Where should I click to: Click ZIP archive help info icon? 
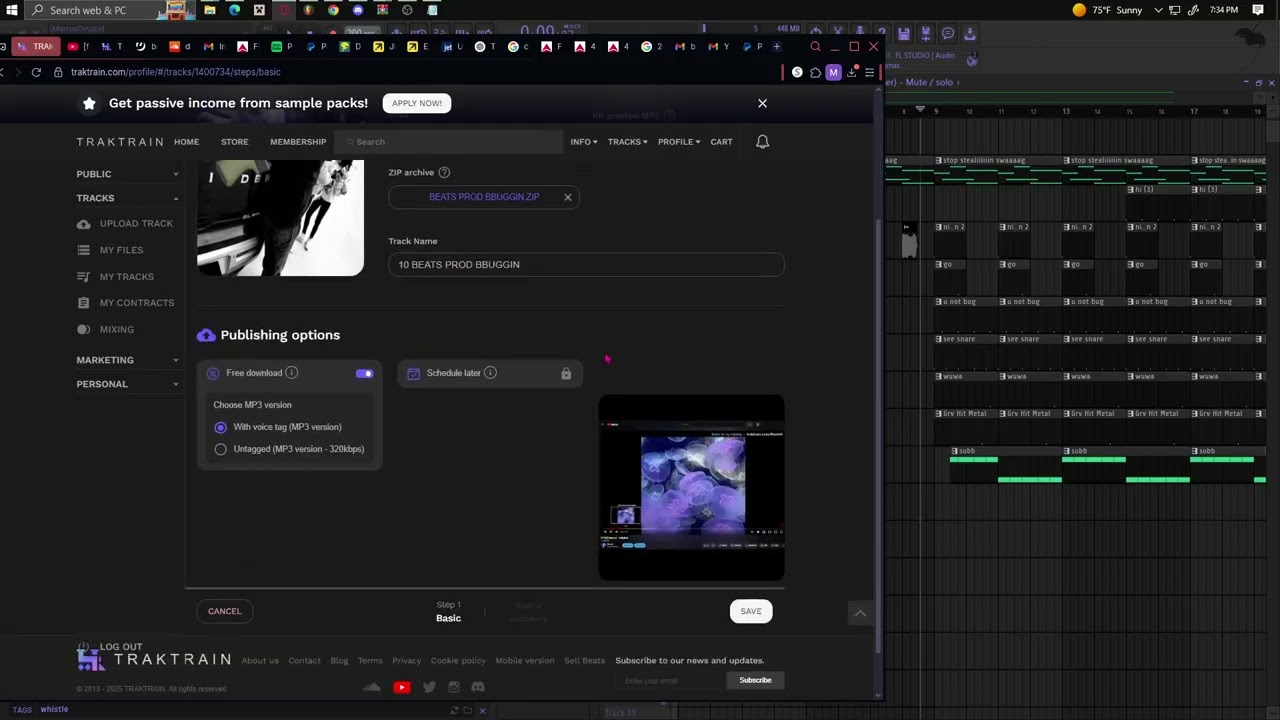pos(444,172)
